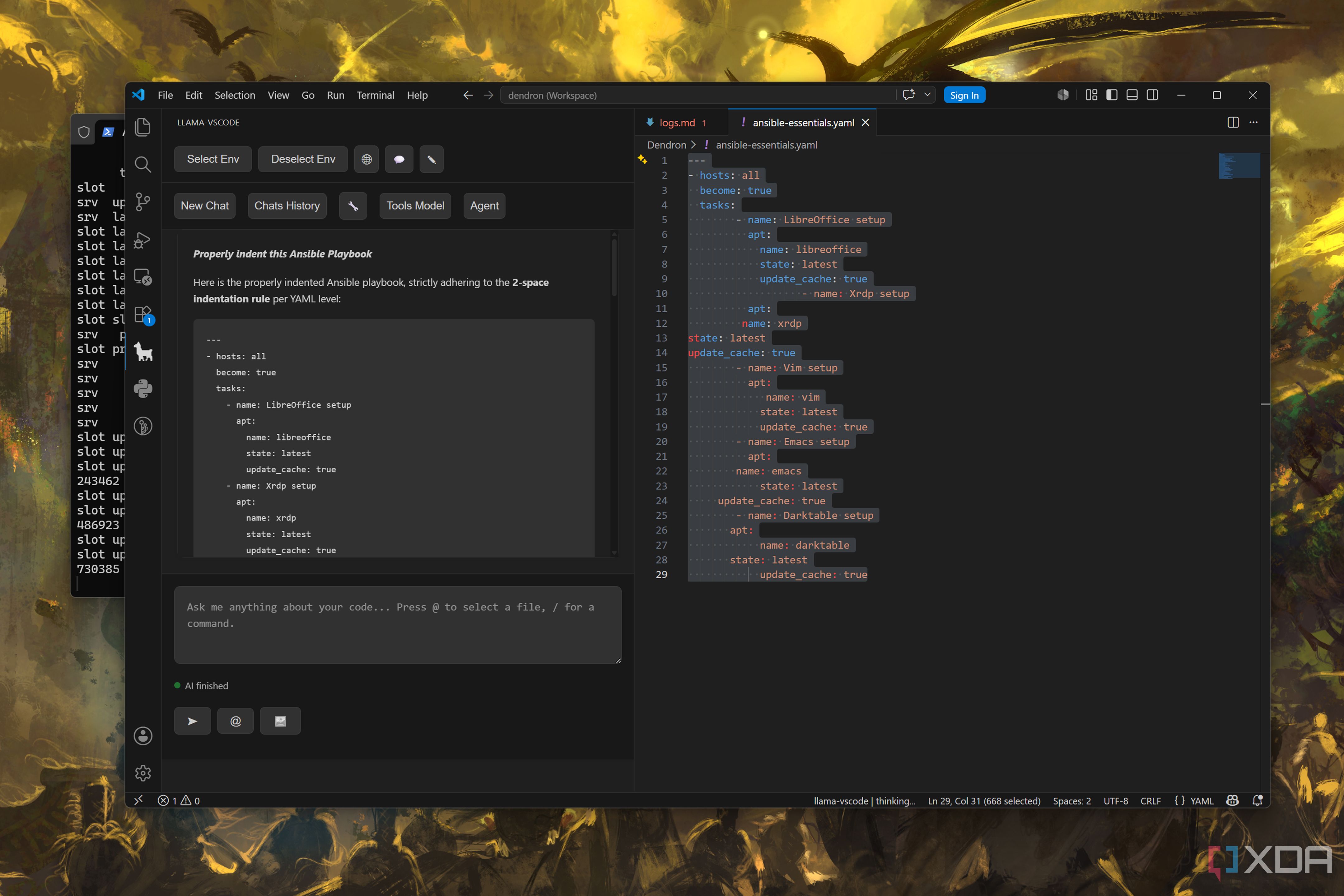Open Source Control view
Image resolution: width=1344 pixels, height=896 pixels.
(143, 202)
